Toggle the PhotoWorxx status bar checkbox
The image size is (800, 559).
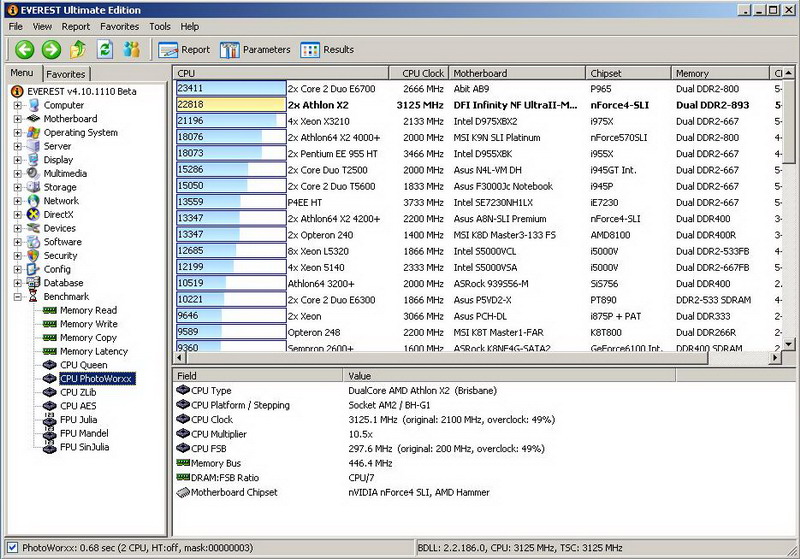click(x=11, y=548)
